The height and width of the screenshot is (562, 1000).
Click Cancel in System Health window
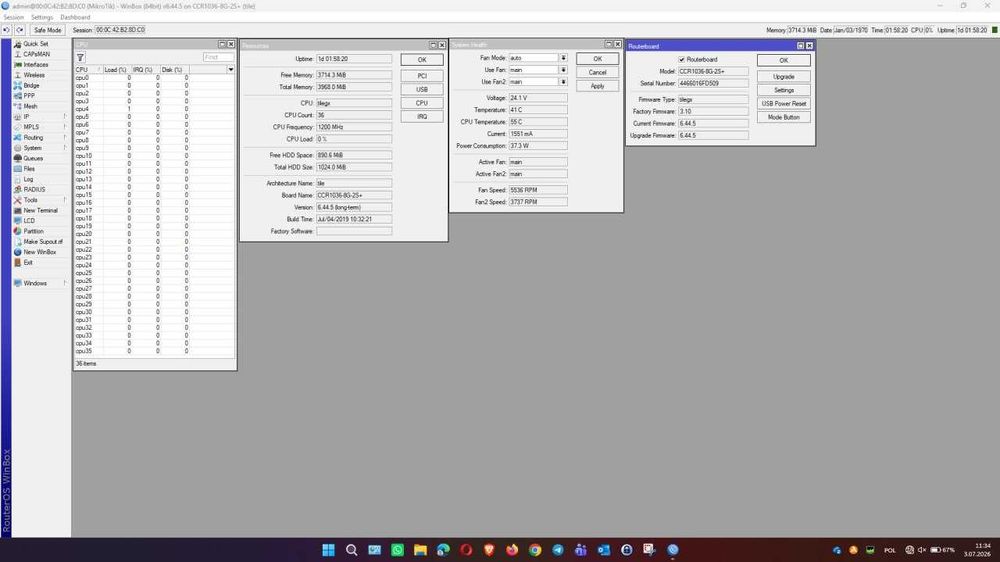point(597,73)
